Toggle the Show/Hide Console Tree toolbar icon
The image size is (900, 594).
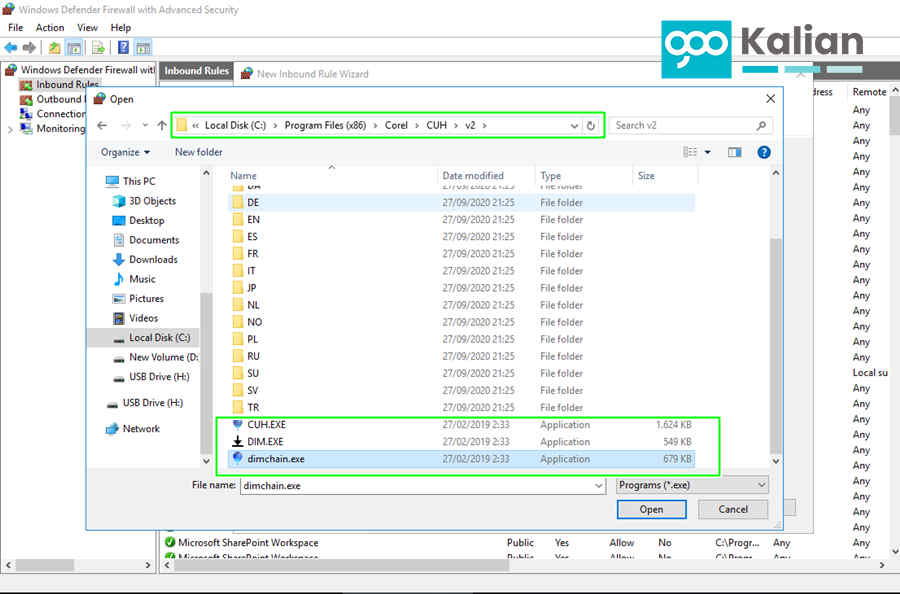(x=74, y=48)
